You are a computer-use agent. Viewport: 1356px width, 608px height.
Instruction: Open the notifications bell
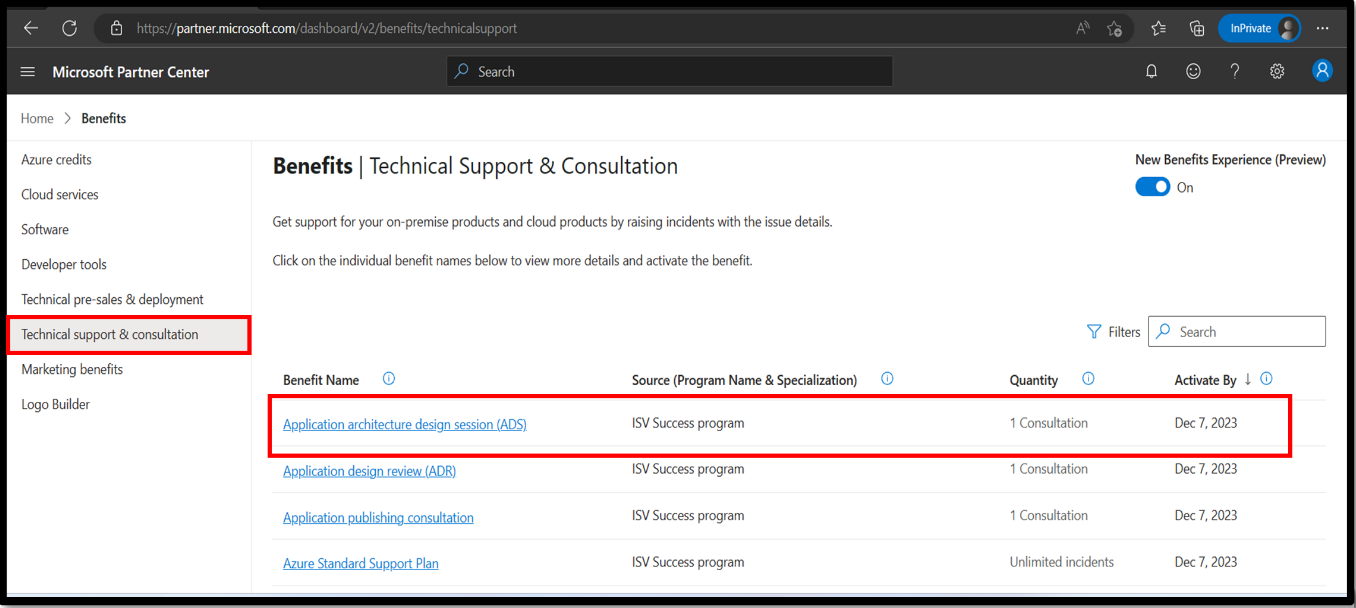pyautogui.click(x=1152, y=72)
